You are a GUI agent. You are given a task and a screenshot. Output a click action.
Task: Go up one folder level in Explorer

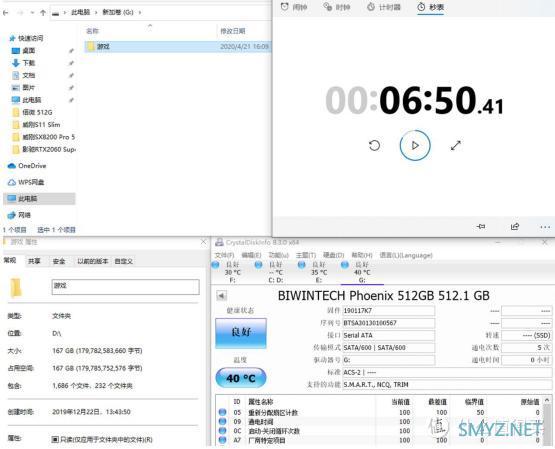coord(43,13)
